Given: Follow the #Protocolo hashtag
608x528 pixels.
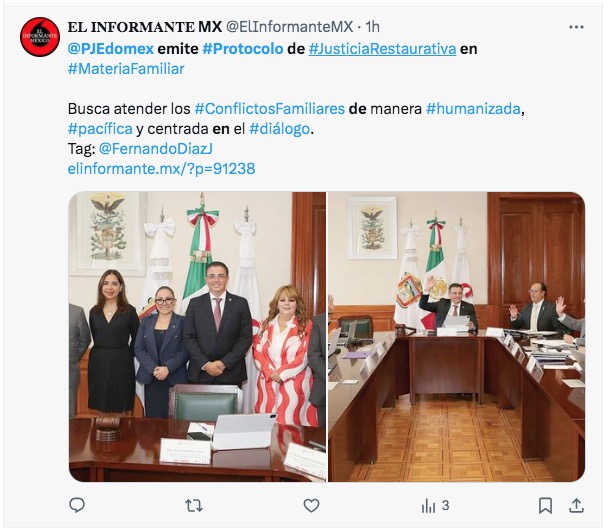Looking at the screenshot, I should tap(243, 49).
